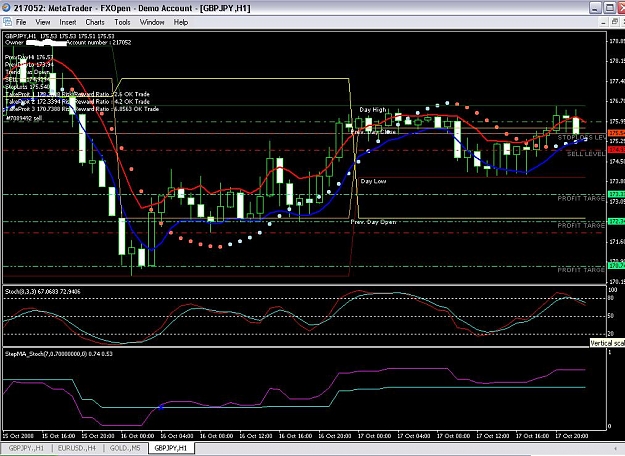The width and height of the screenshot is (625, 456).
Task: Open the File menu
Action: (x=21, y=22)
